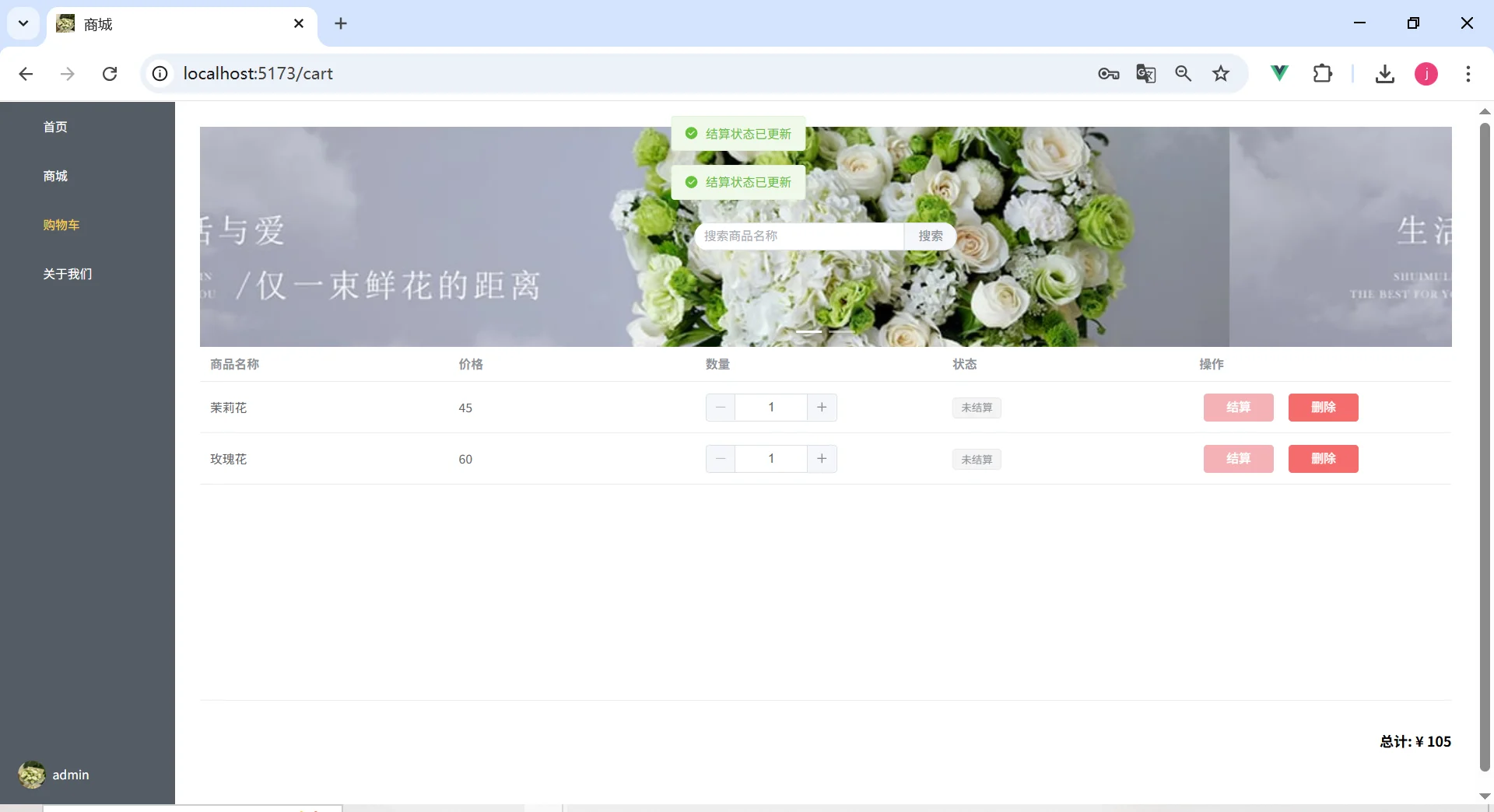Image resolution: width=1494 pixels, height=812 pixels.
Task: Switch to the 商城 browser tab
Action: (x=182, y=24)
